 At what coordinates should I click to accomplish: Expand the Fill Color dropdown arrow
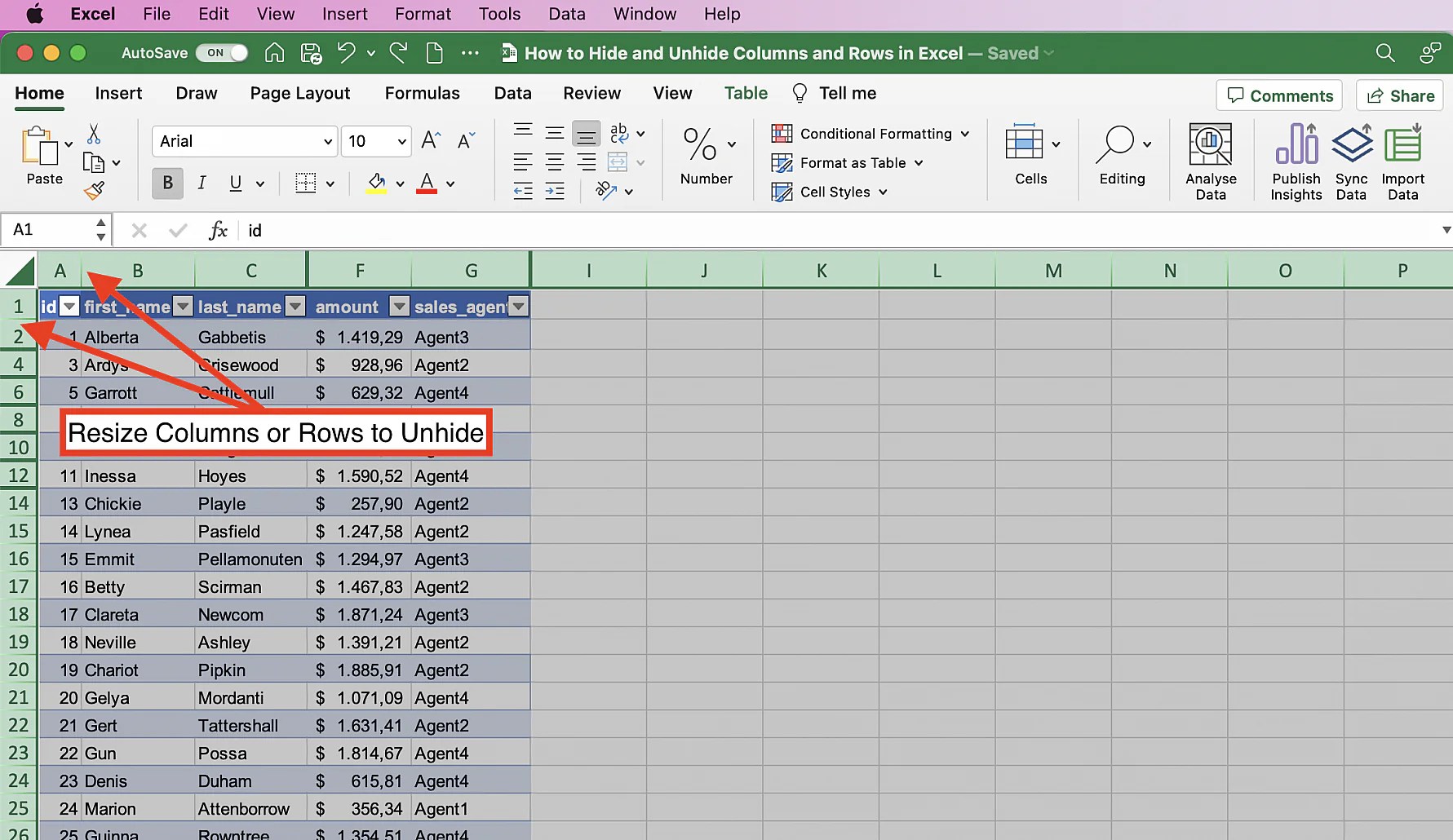(x=401, y=183)
